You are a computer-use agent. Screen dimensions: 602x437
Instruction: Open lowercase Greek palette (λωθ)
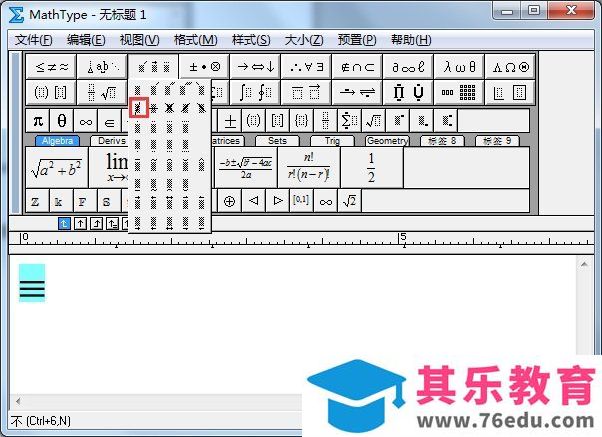pos(460,67)
